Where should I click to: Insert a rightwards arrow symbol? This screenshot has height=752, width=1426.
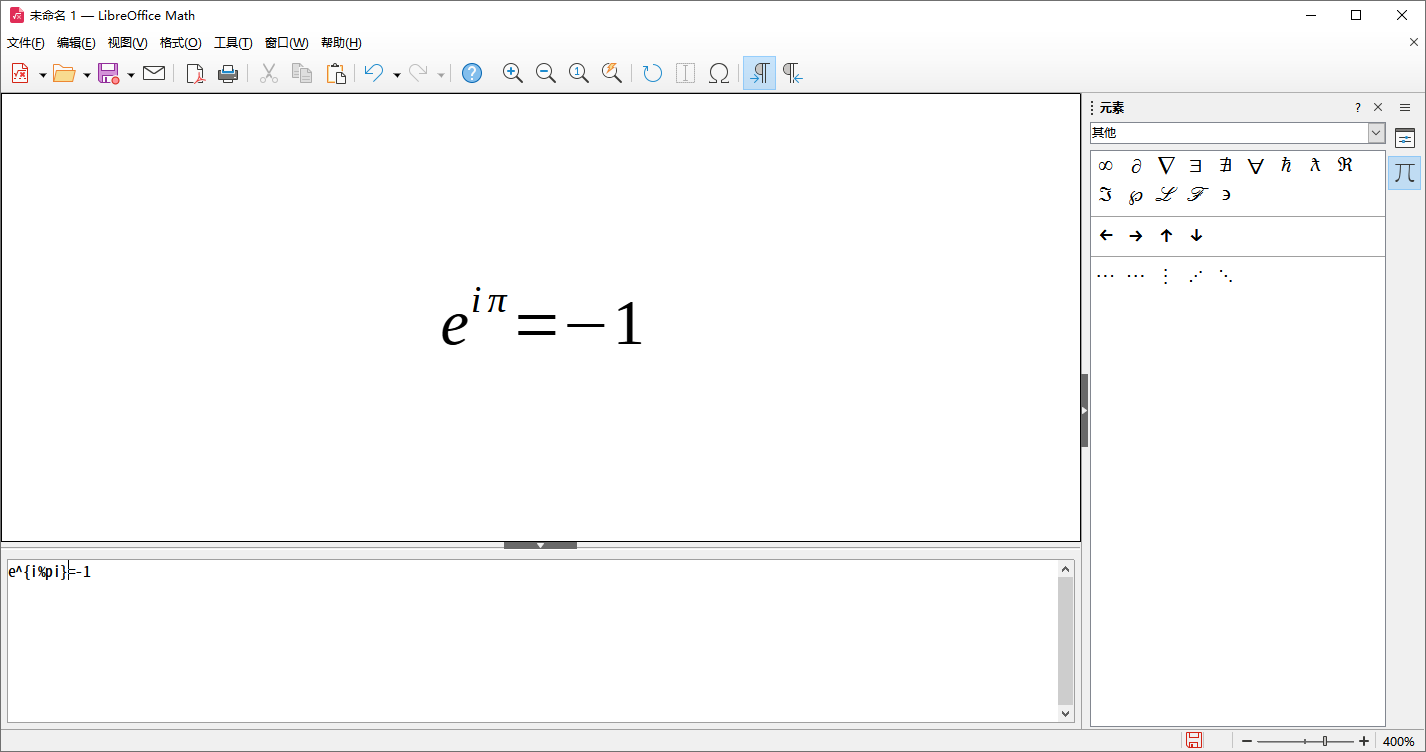1135,235
